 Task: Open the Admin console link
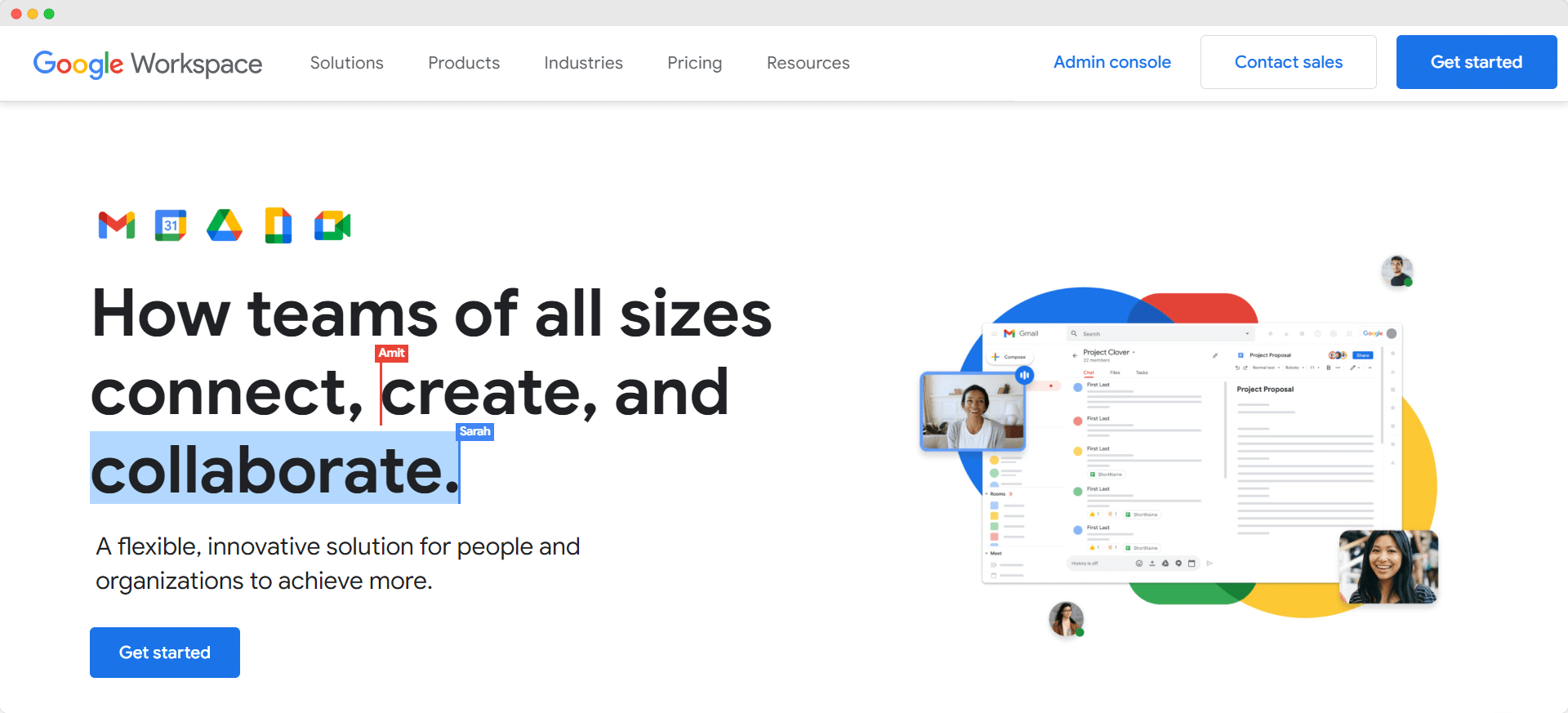1111,62
